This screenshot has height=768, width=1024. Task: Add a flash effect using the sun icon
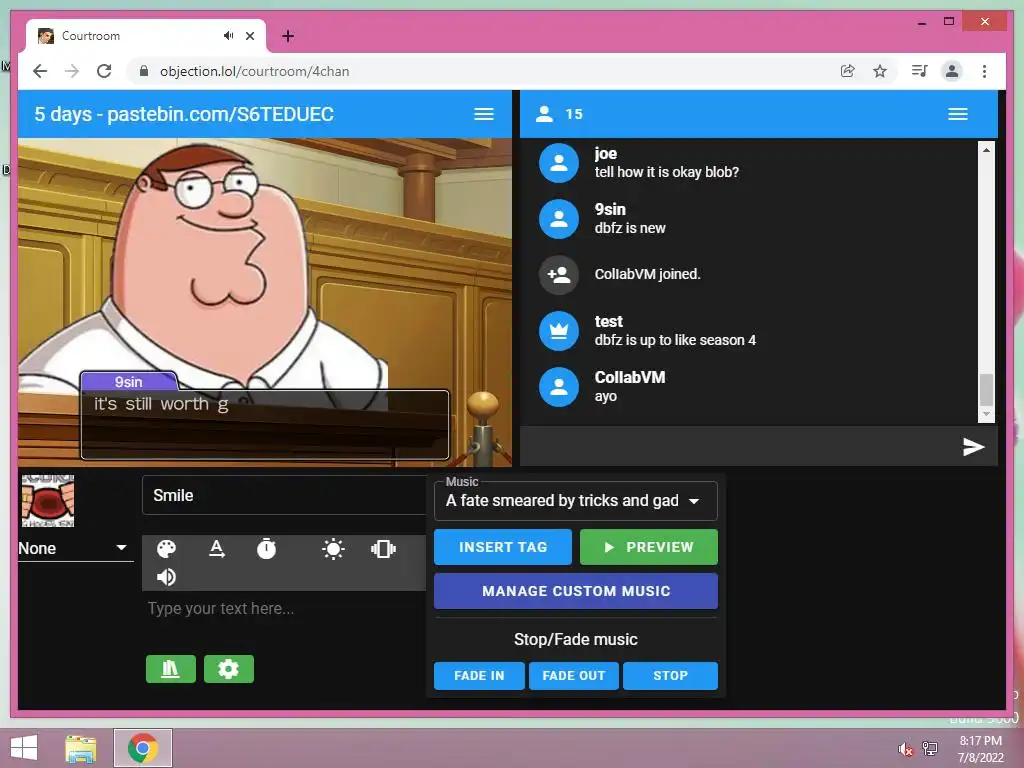333,549
